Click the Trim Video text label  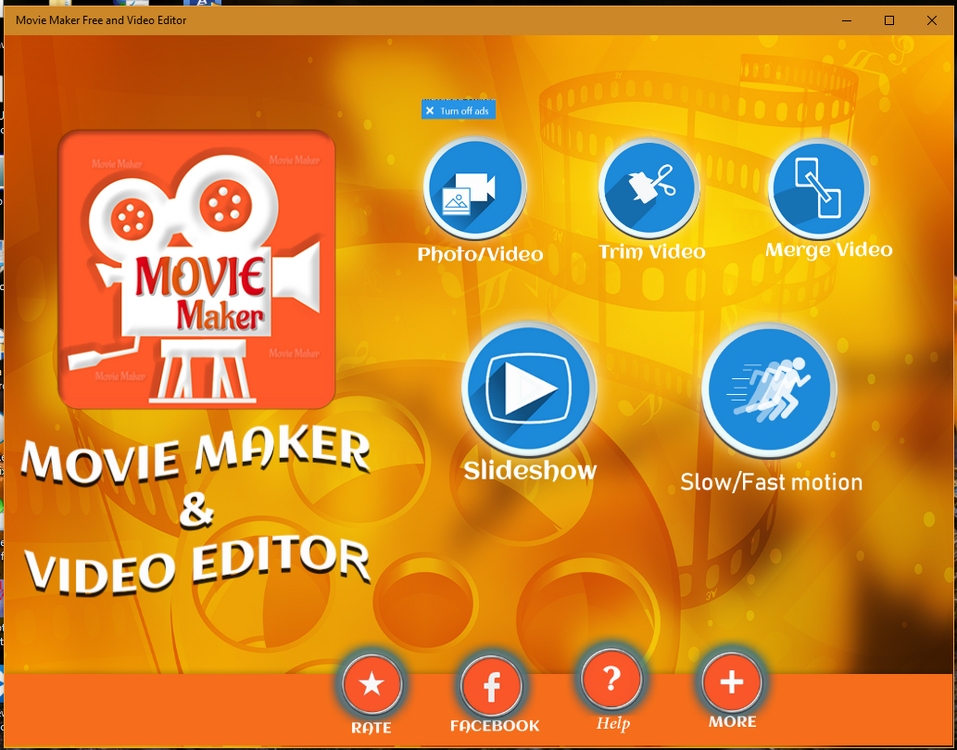click(x=652, y=251)
